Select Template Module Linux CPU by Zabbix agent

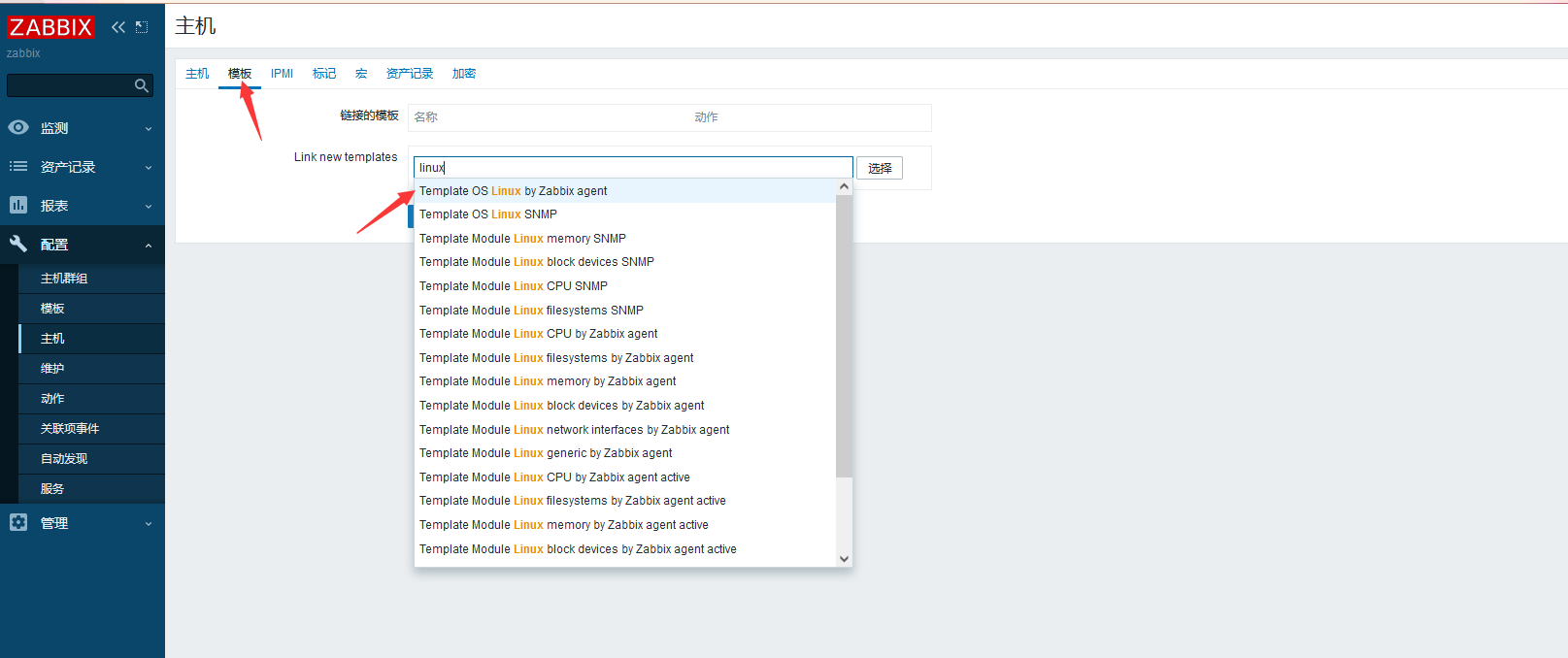click(625, 334)
